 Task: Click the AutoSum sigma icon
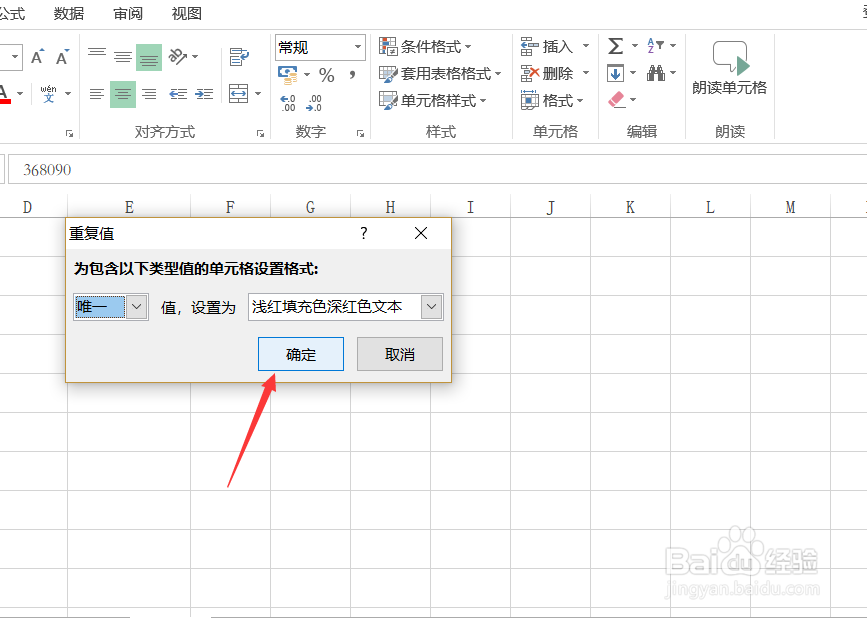[616, 46]
